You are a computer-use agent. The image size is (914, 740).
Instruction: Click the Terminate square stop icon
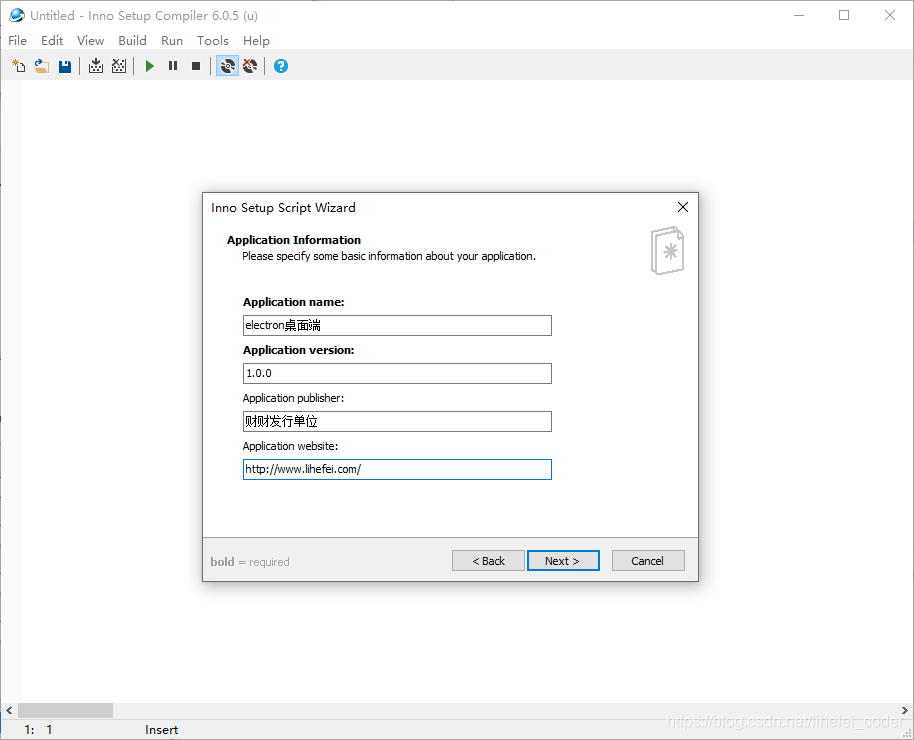(x=196, y=66)
